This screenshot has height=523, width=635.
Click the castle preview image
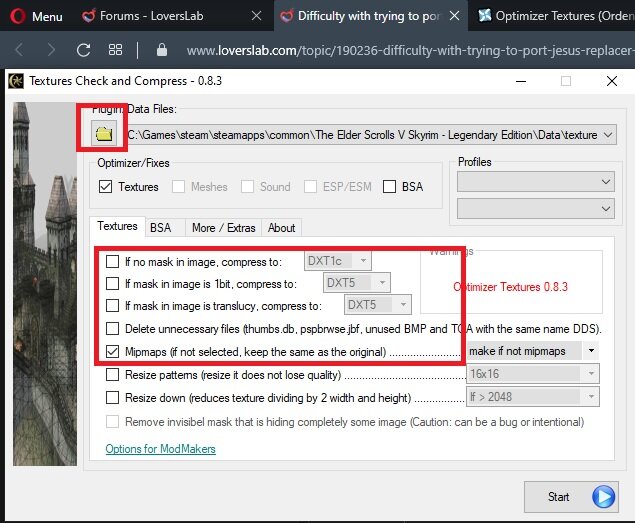45,284
